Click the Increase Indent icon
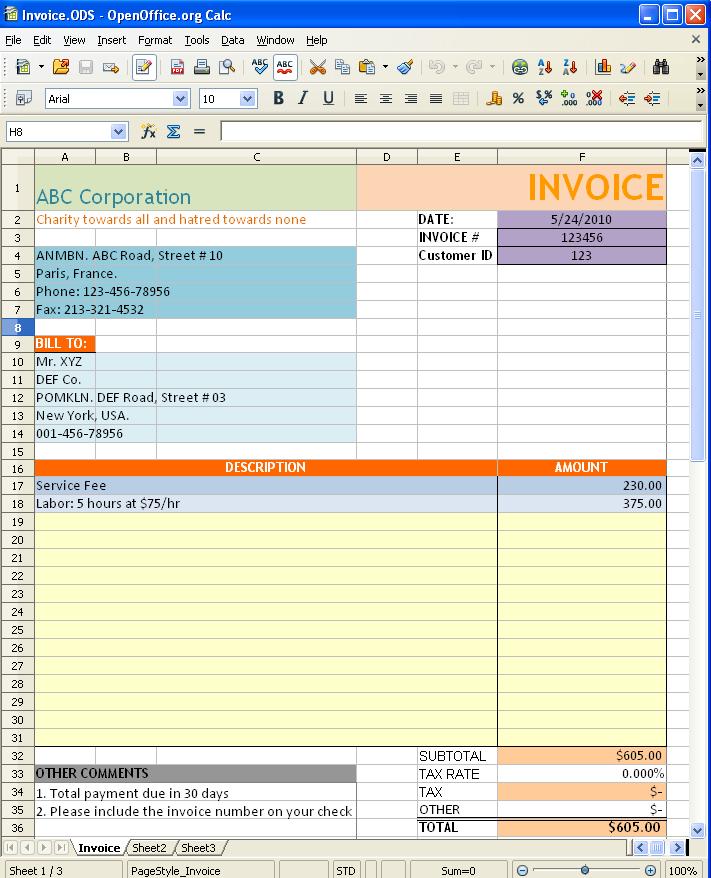Screen dimensions: 711x878 (652, 99)
